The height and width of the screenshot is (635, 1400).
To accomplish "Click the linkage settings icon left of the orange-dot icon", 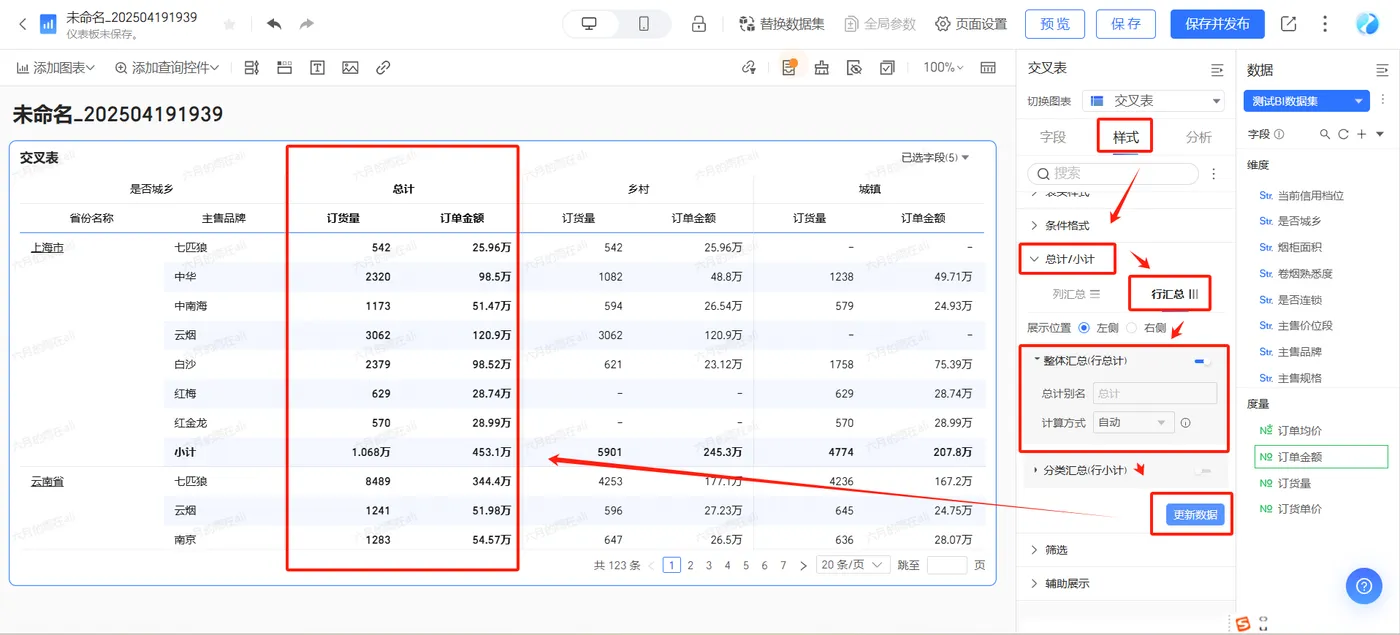I will click(x=749, y=68).
